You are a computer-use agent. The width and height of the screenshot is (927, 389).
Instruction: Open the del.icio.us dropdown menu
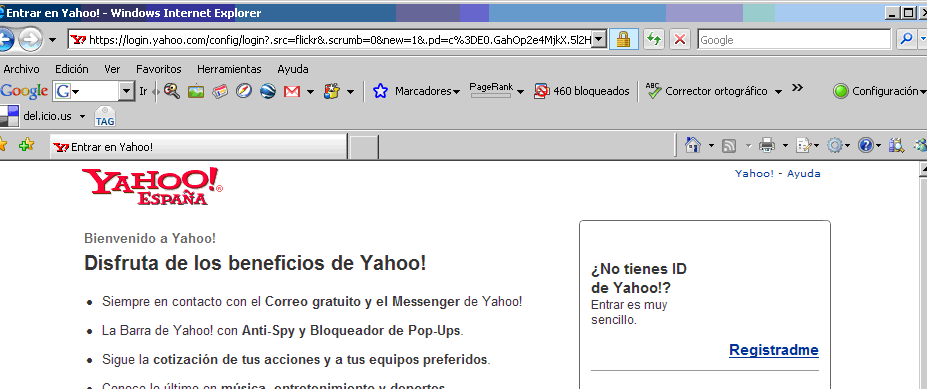tap(82, 116)
